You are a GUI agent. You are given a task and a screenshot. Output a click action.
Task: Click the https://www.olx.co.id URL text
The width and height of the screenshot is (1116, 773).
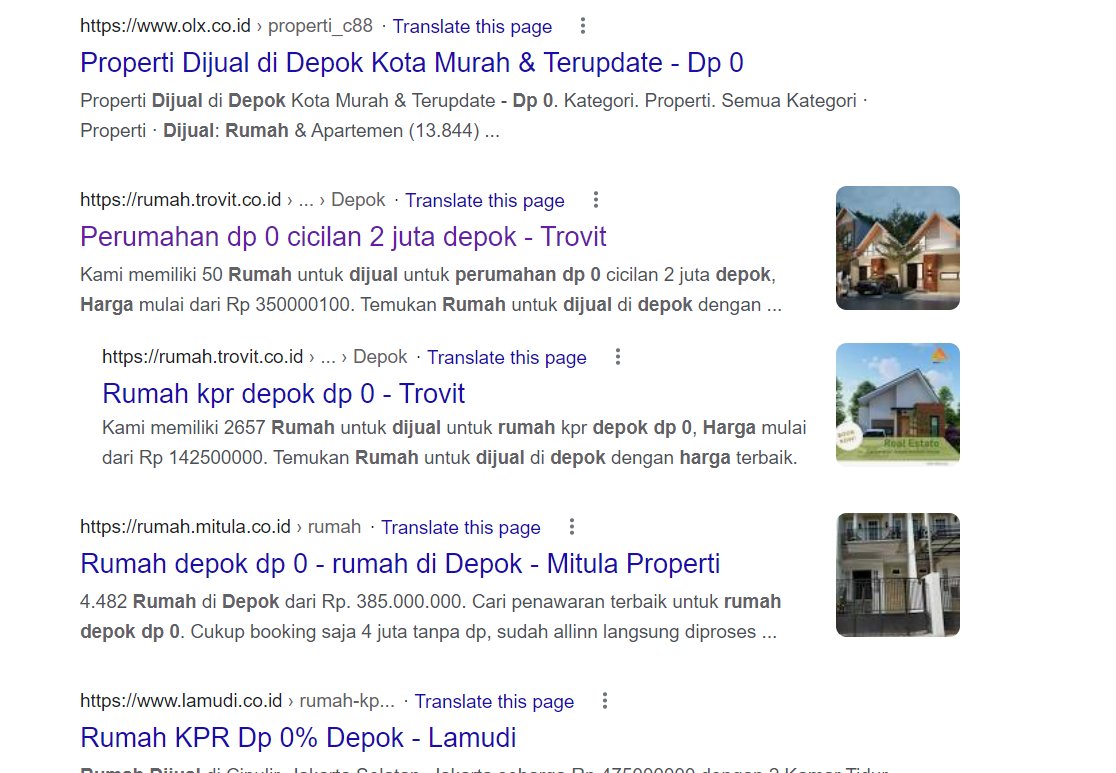click(x=165, y=26)
